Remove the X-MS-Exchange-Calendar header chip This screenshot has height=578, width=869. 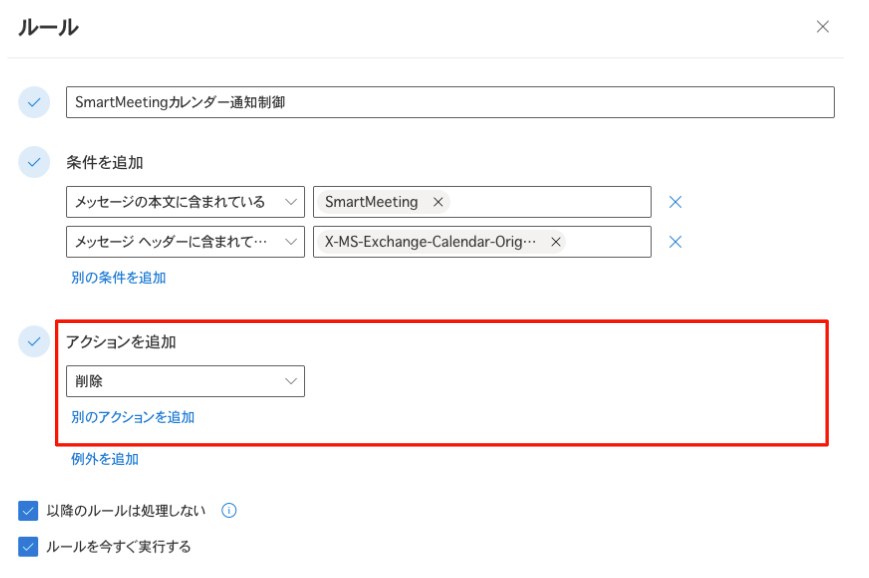coord(555,242)
